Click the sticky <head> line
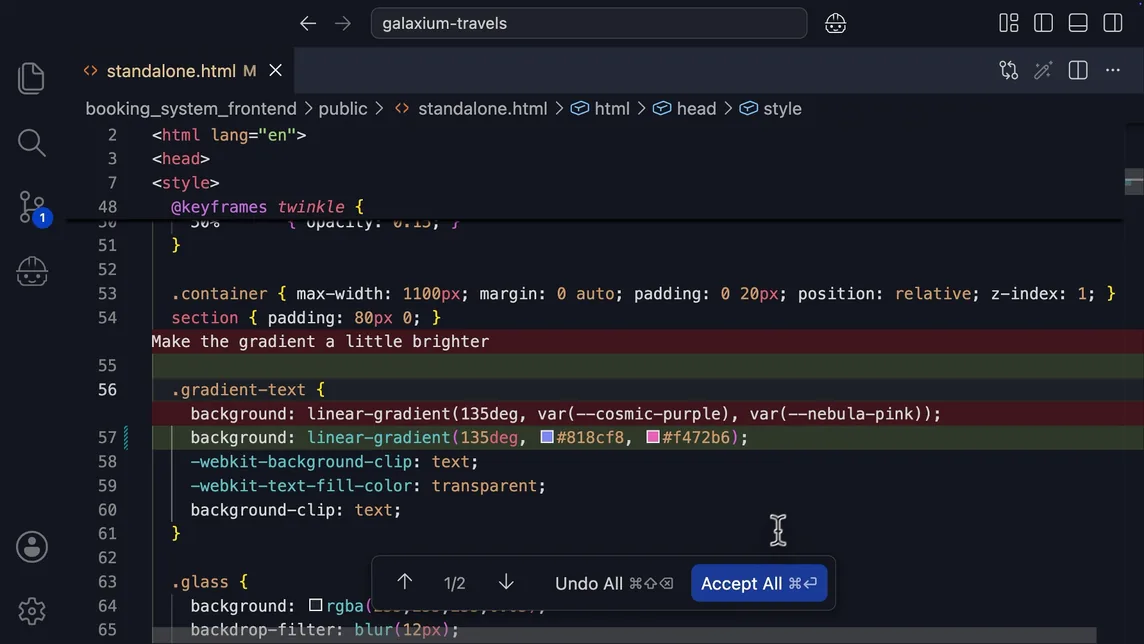Image resolution: width=1144 pixels, height=644 pixels. pyautogui.click(x=181, y=159)
